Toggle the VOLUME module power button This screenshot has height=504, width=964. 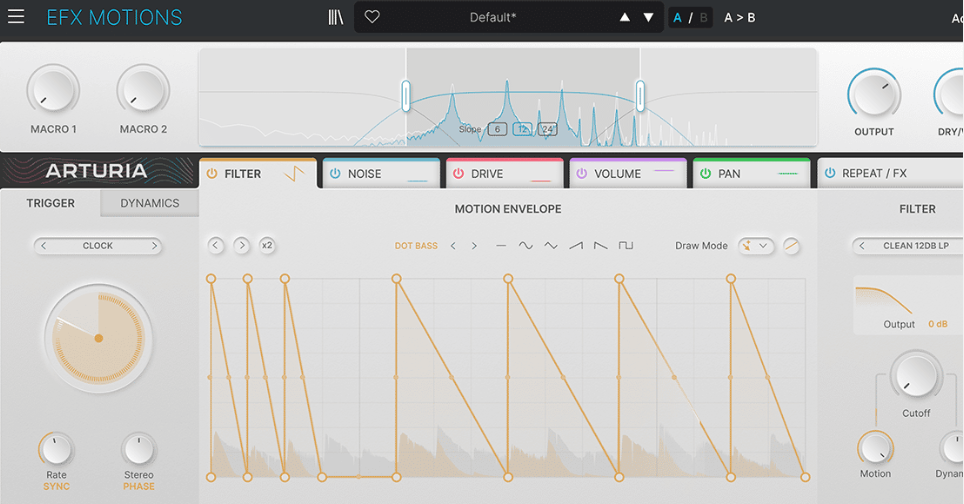point(582,174)
